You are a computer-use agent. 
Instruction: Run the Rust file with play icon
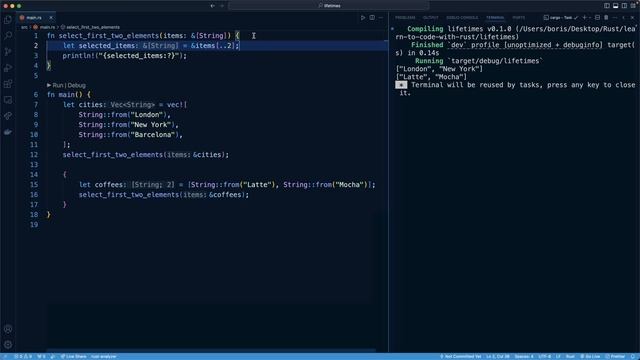pyautogui.click(x=362, y=18)
